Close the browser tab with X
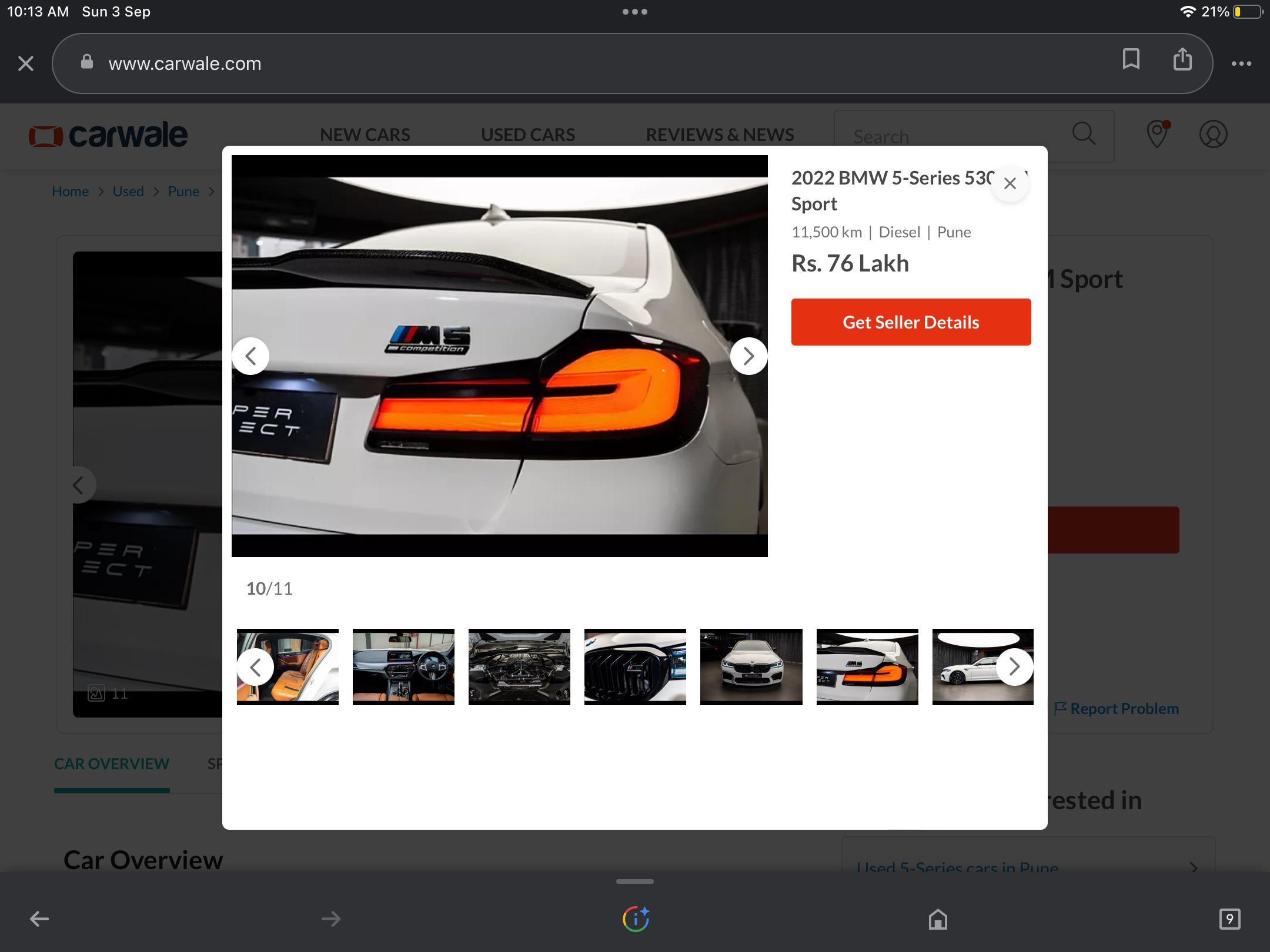This screenshot has height=952, width=1270. click(x=26, y=63)
